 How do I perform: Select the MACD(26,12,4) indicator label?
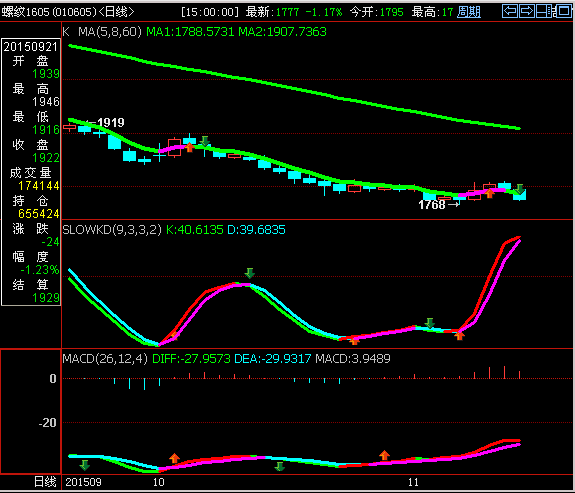click(x=105, y=358)
